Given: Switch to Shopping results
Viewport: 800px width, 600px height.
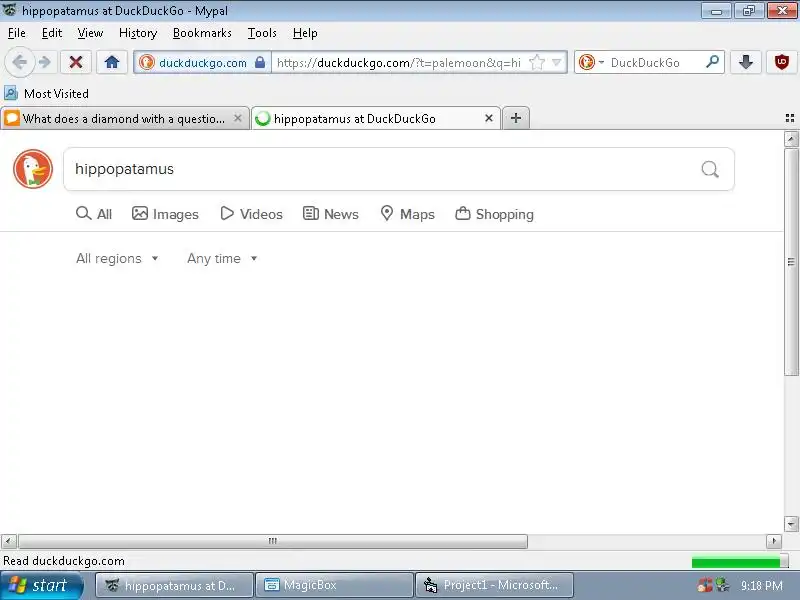Looking at the screenshot, I should pos(494,214).
